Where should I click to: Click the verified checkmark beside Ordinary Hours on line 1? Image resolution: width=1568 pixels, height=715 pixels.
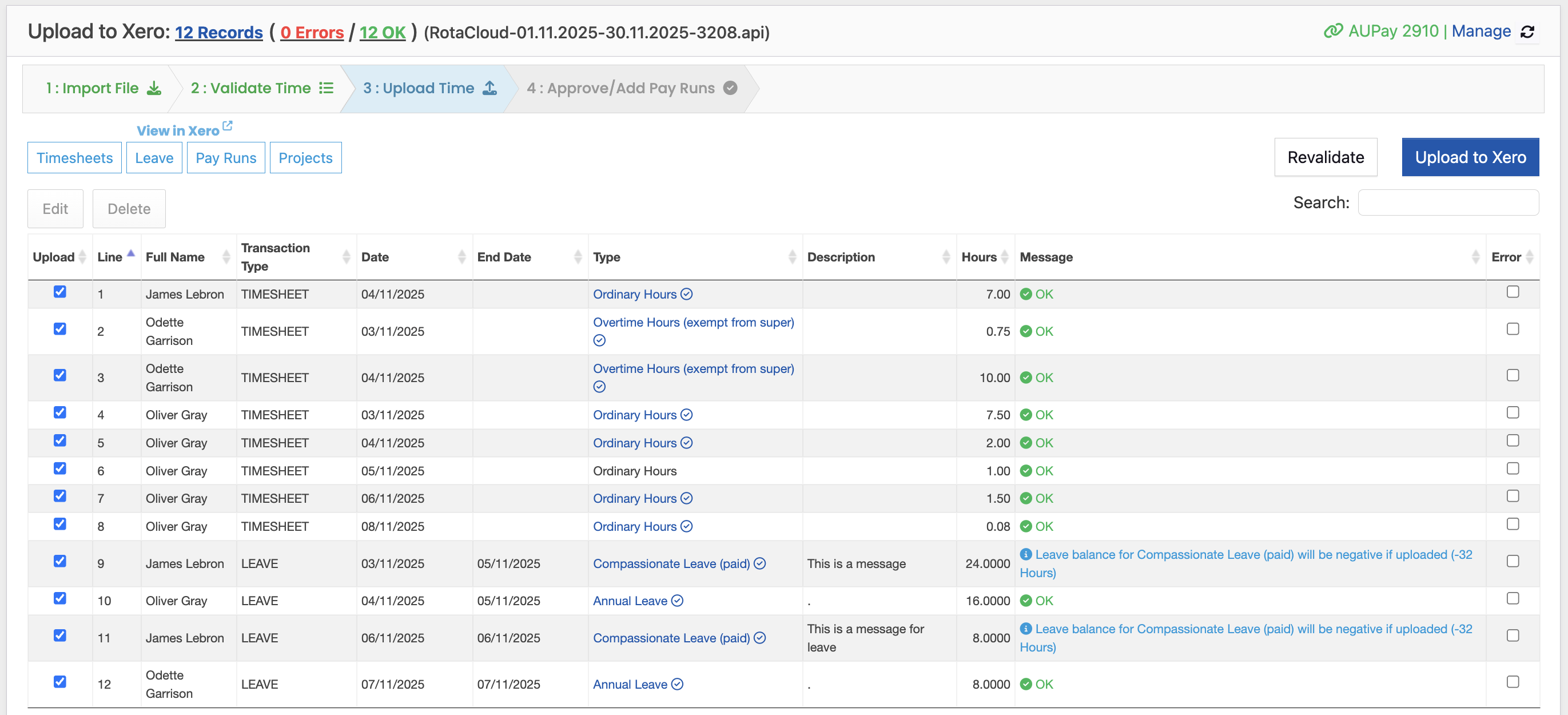687,294
